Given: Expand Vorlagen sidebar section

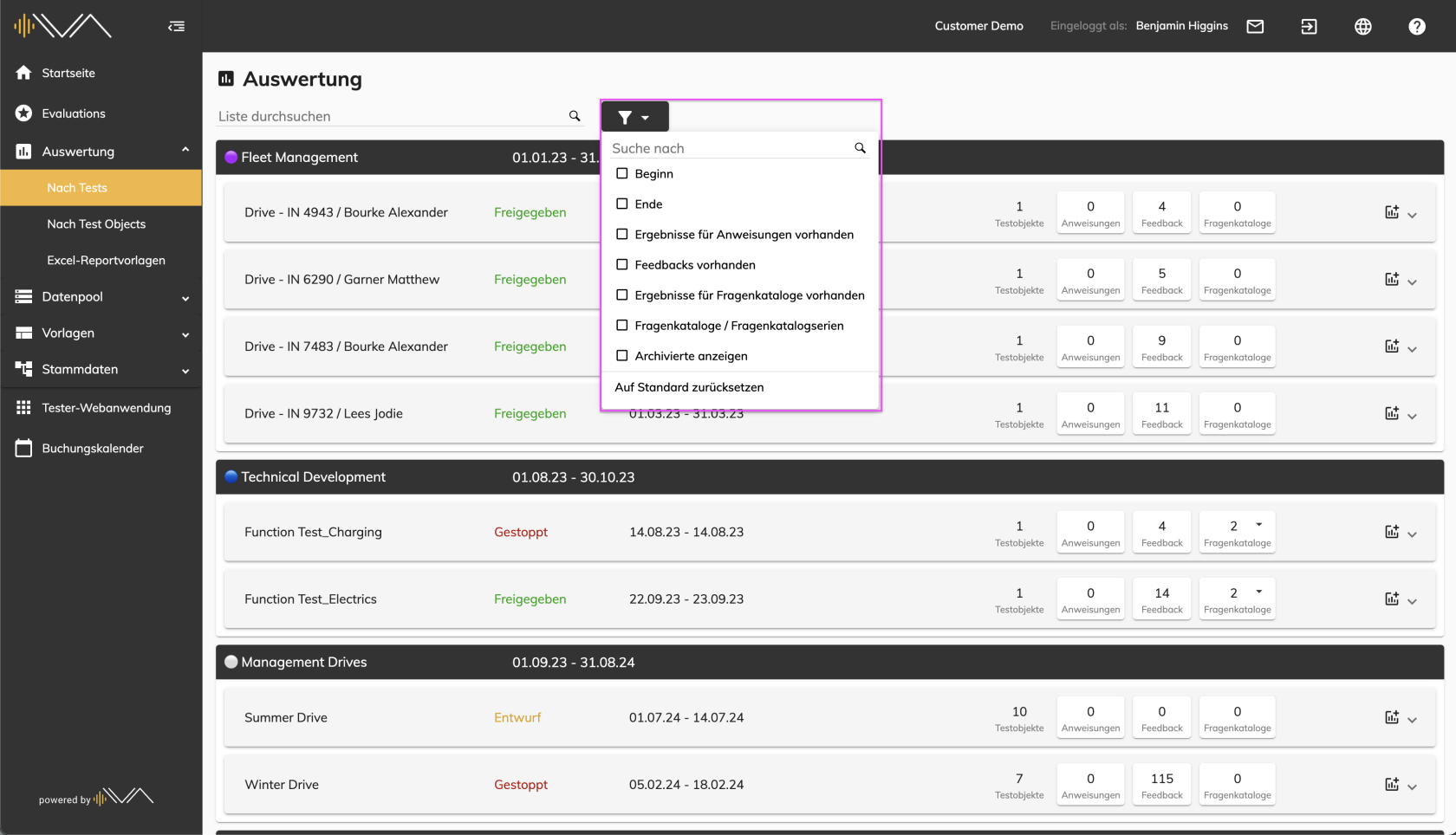Looking at the screenshot, I should (185, 334).
